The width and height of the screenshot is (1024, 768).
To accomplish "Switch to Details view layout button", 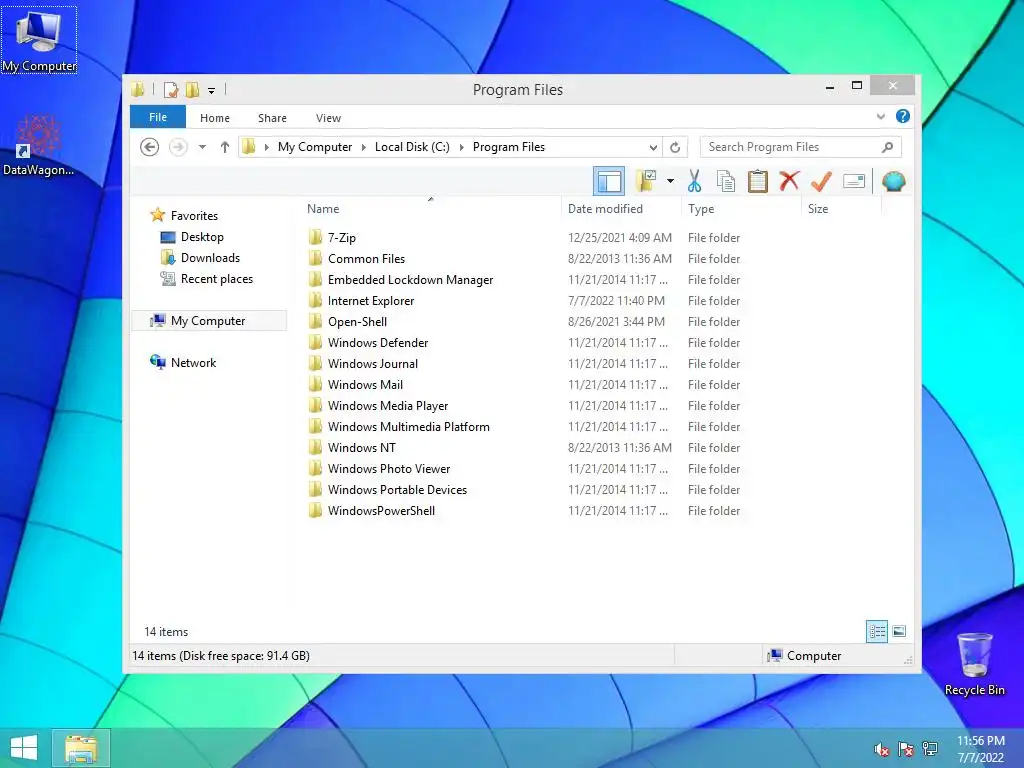I will point(877,632).
